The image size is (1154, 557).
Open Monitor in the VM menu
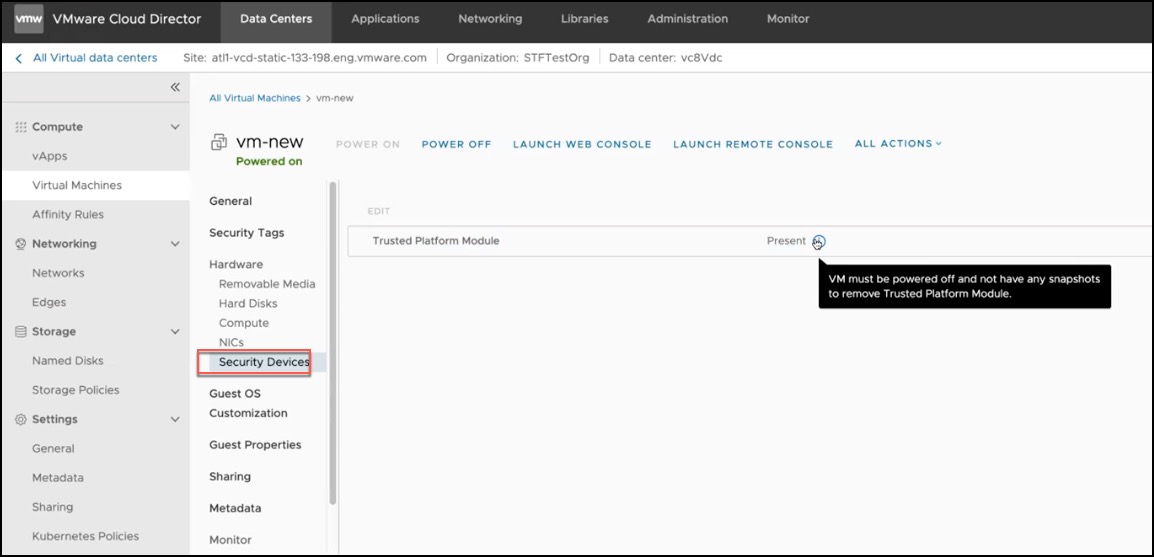pos(230,539)
